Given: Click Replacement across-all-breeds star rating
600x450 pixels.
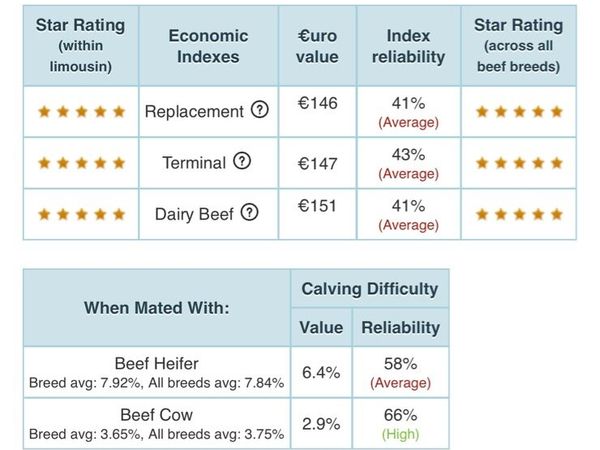Looking at the screenshot, I should (x=519, y=112).
